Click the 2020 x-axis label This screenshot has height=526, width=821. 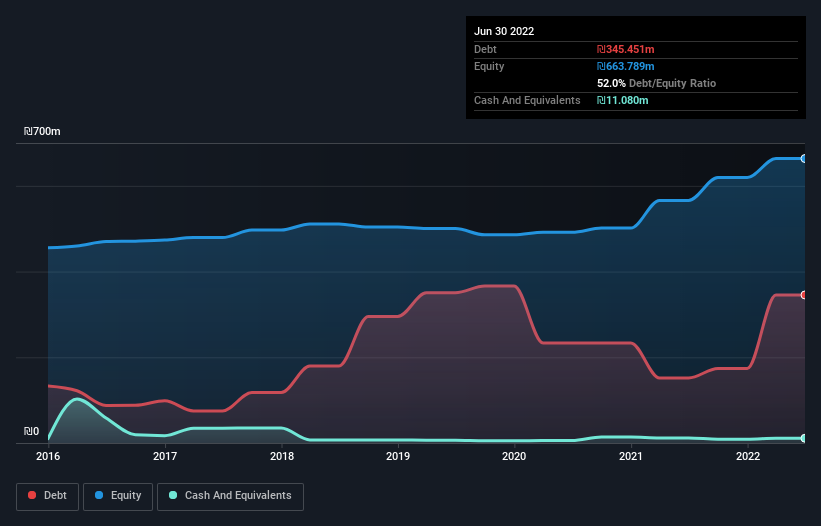pos(514,456)
